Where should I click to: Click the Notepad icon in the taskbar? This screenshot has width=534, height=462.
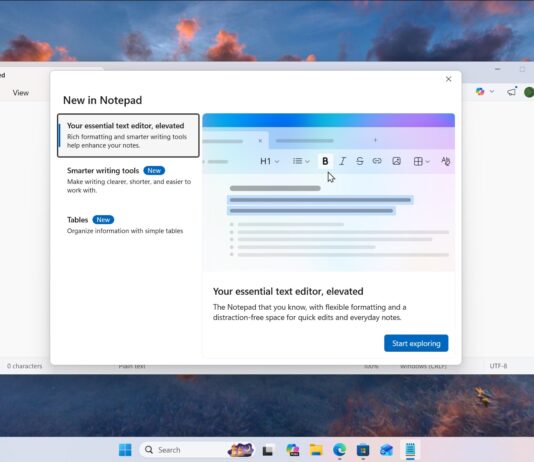pyautogui.click(x=410, y=450)
